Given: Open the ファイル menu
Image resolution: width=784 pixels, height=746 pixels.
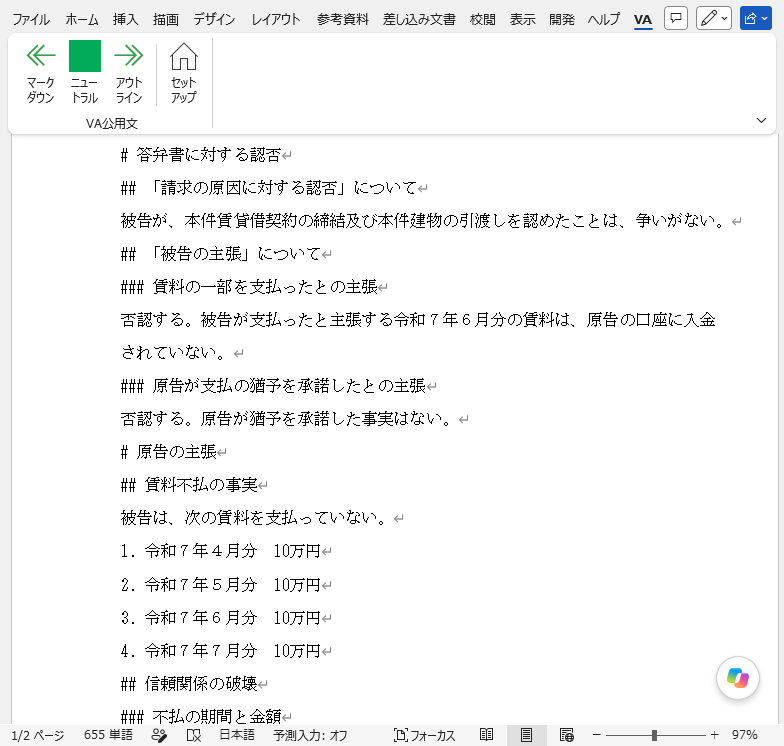Looking at the screenshot, I should tap(31, 20).
